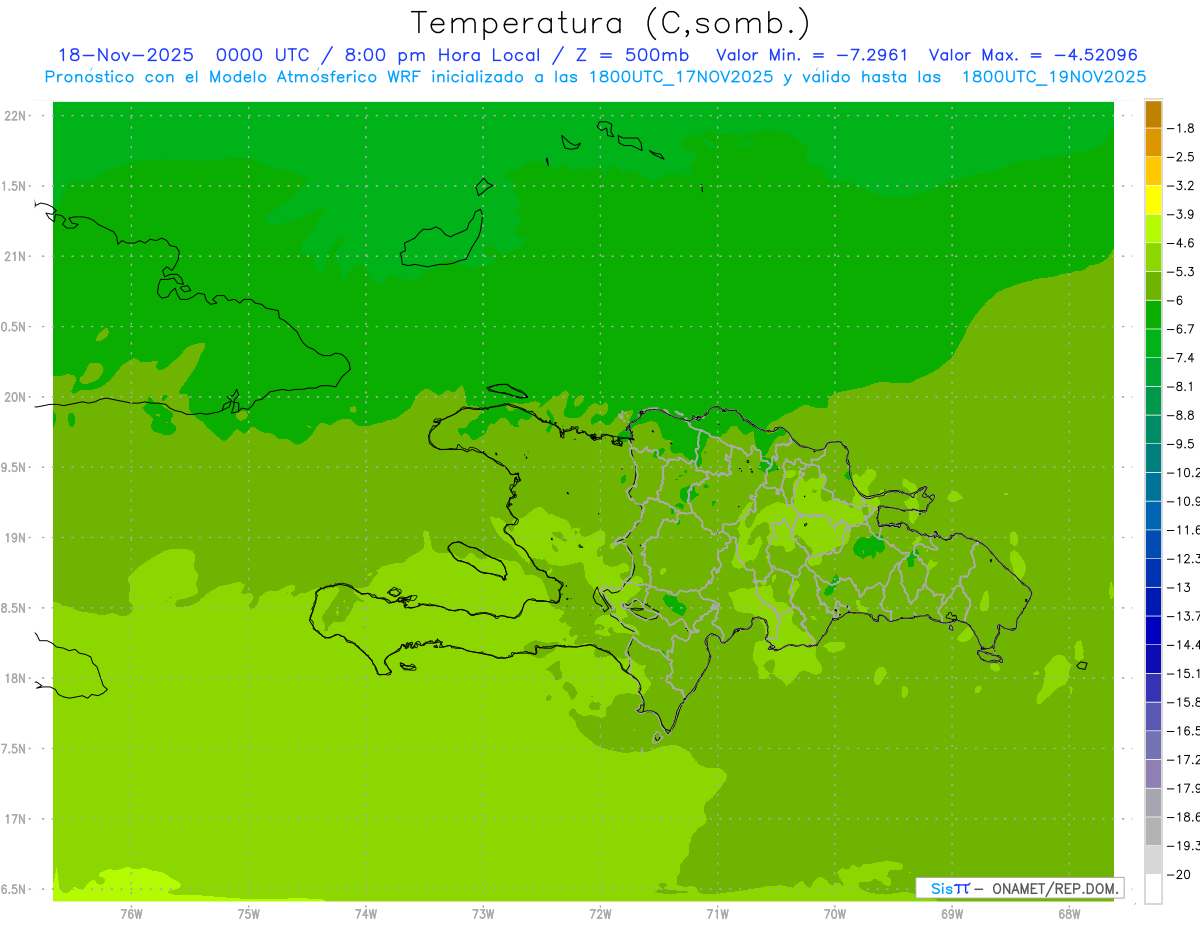1200x927 pixels.
Task: Pick the yellow swatch between -3.2 and -3.9
Action: 1153,201
